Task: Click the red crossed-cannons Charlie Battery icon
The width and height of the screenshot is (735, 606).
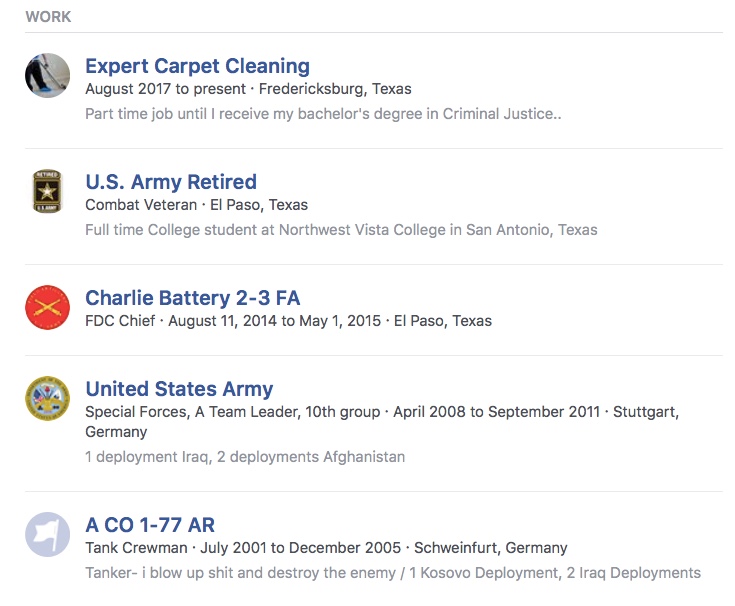Action: click(x=47, y=307)
